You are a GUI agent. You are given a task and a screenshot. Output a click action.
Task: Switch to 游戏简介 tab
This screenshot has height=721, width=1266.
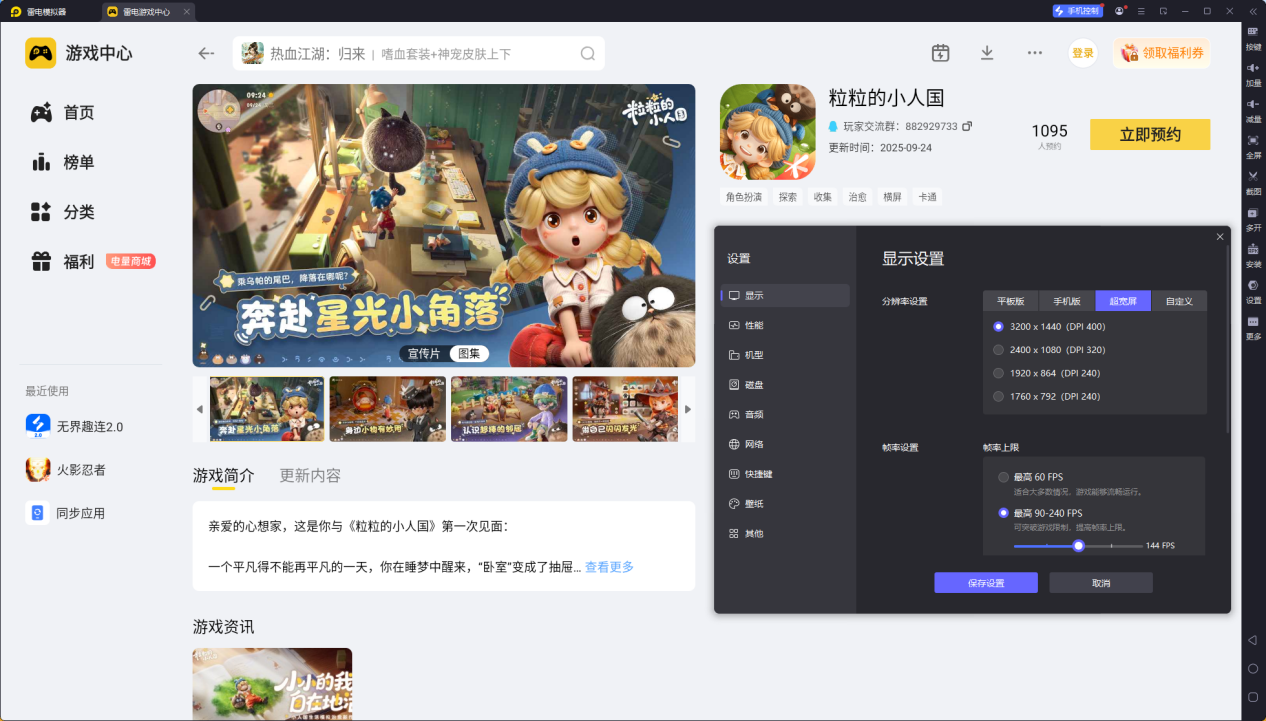click(224, 476)
